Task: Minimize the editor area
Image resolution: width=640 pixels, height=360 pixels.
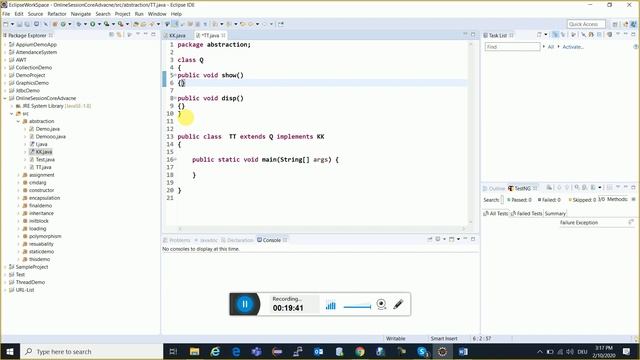Action: pyautogui.click(x=465, y=35)
